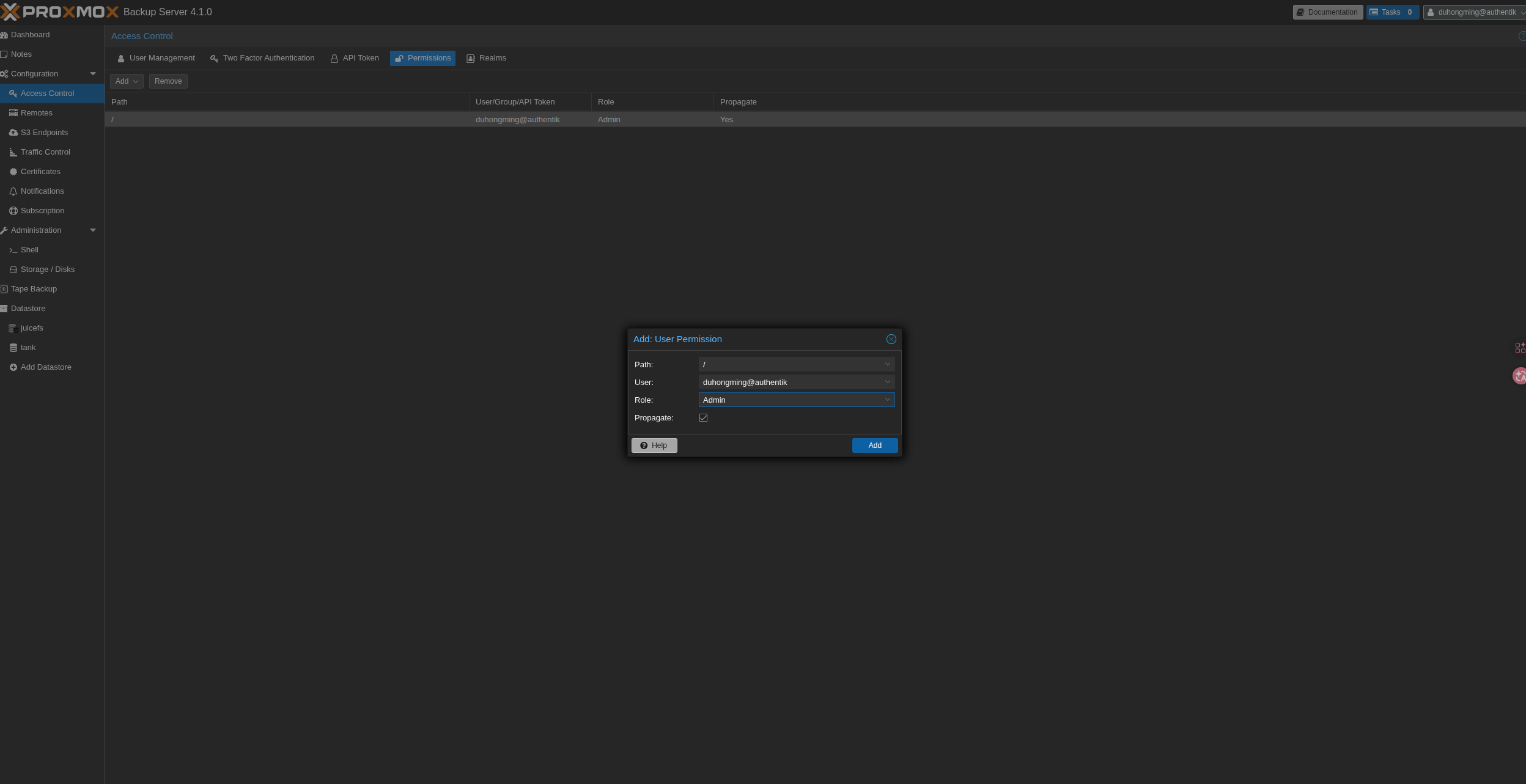Expand the User combo box list
The width and height of the screenshot is (1526, 784).
click(887, 382)
